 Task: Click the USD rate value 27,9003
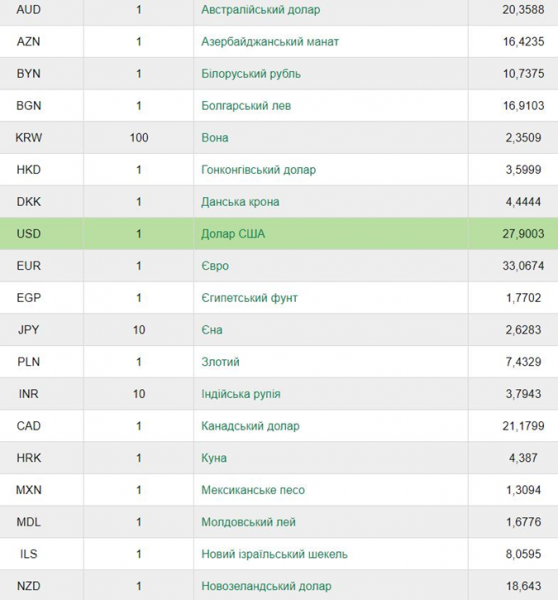[x=523, y=234]
